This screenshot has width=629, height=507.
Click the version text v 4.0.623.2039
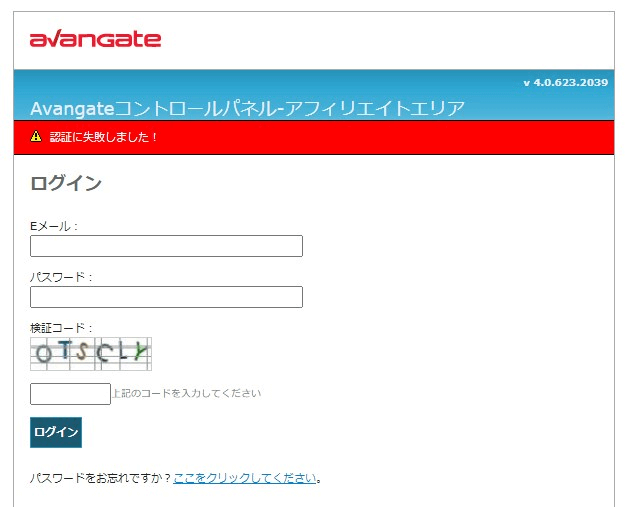(566, 83)
